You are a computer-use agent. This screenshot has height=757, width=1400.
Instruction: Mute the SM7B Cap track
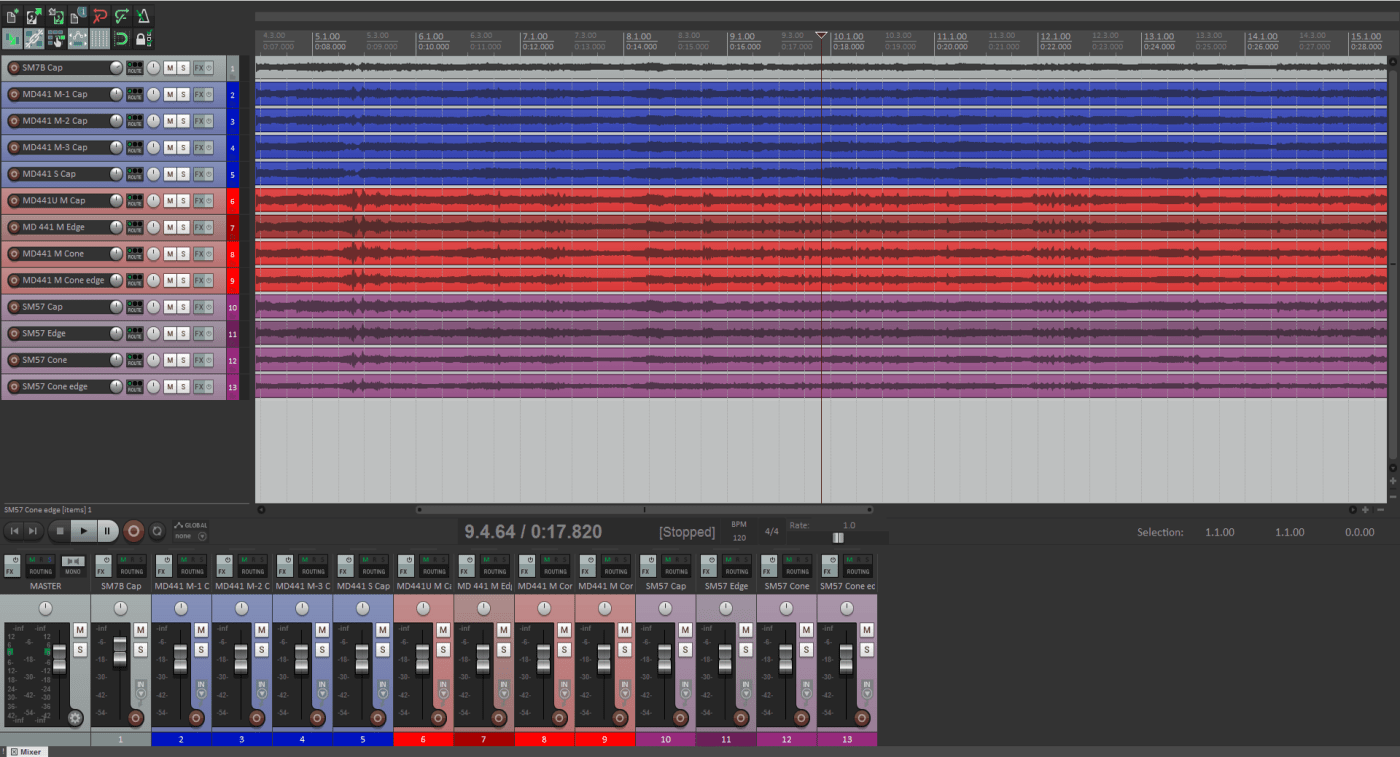click(x=170, y=68)
